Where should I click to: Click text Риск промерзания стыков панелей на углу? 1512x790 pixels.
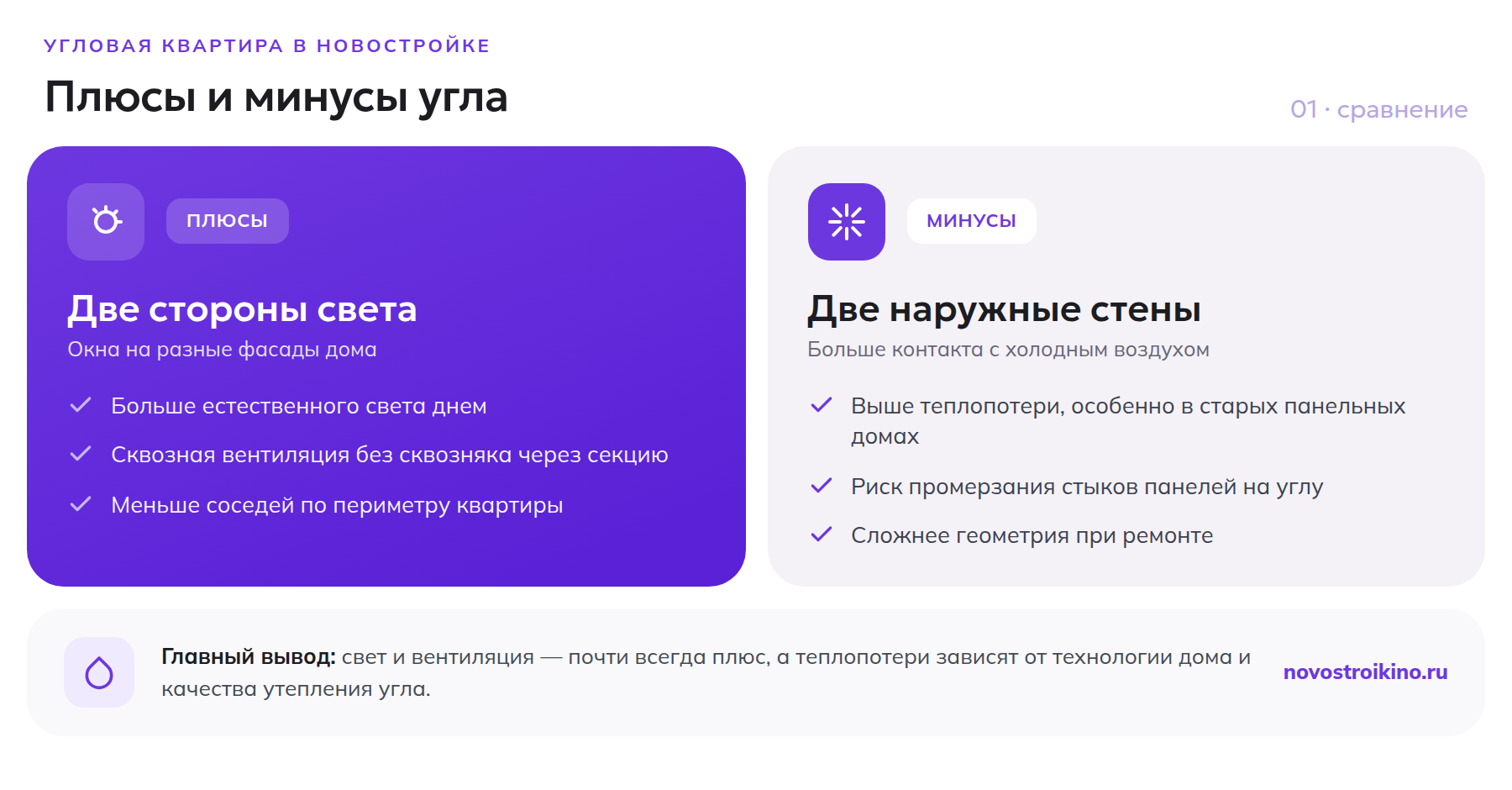(1087, 487)
